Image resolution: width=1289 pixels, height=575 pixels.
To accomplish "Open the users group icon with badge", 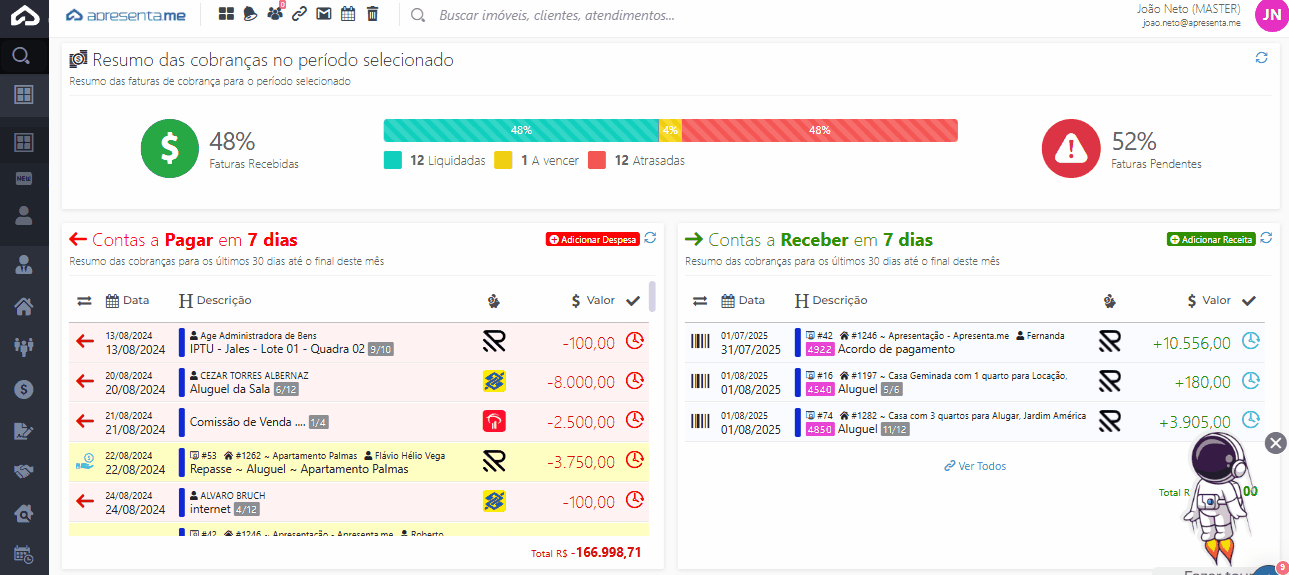I will (275, 14).
